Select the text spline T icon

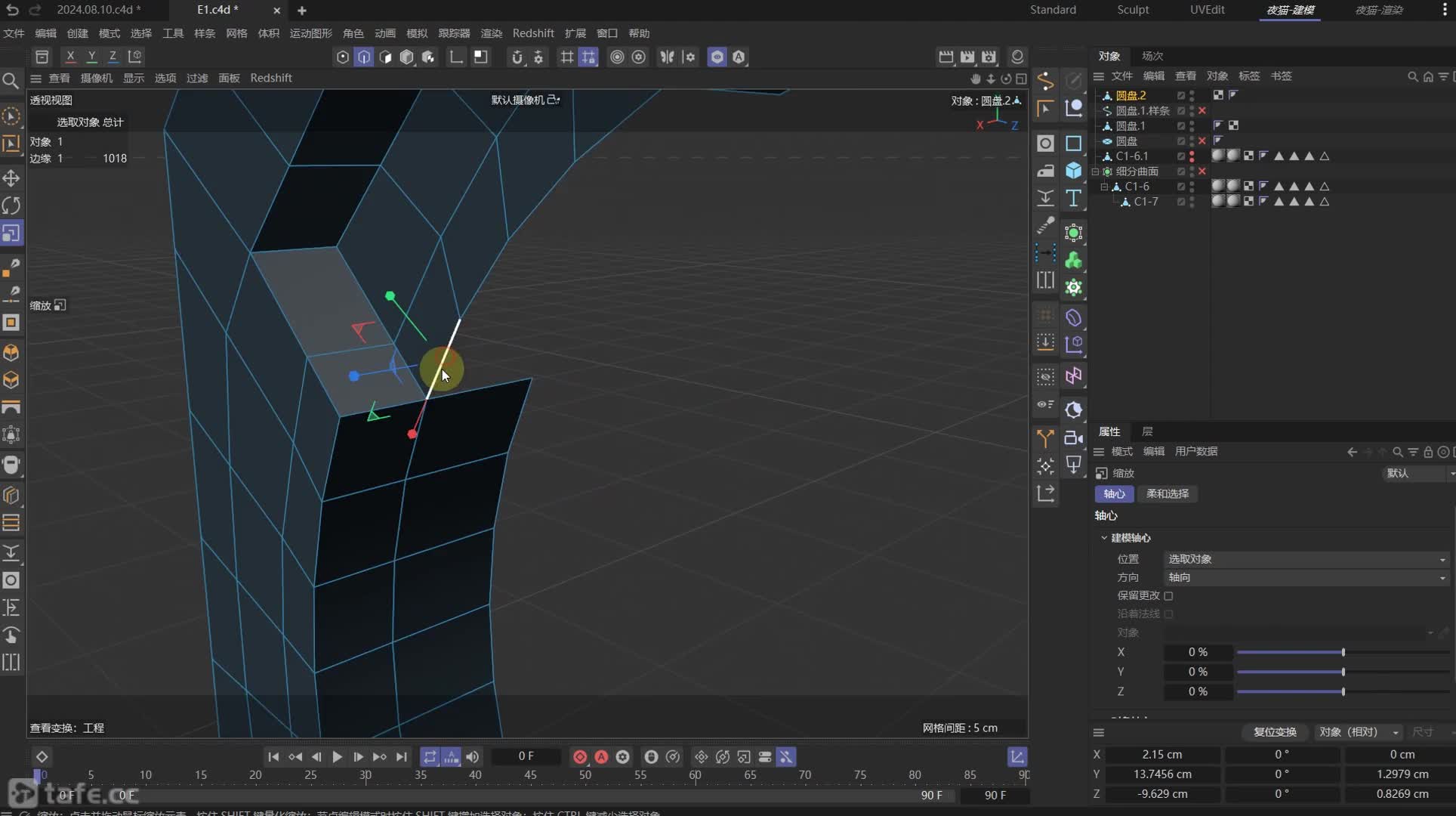tap(1073, 198)
